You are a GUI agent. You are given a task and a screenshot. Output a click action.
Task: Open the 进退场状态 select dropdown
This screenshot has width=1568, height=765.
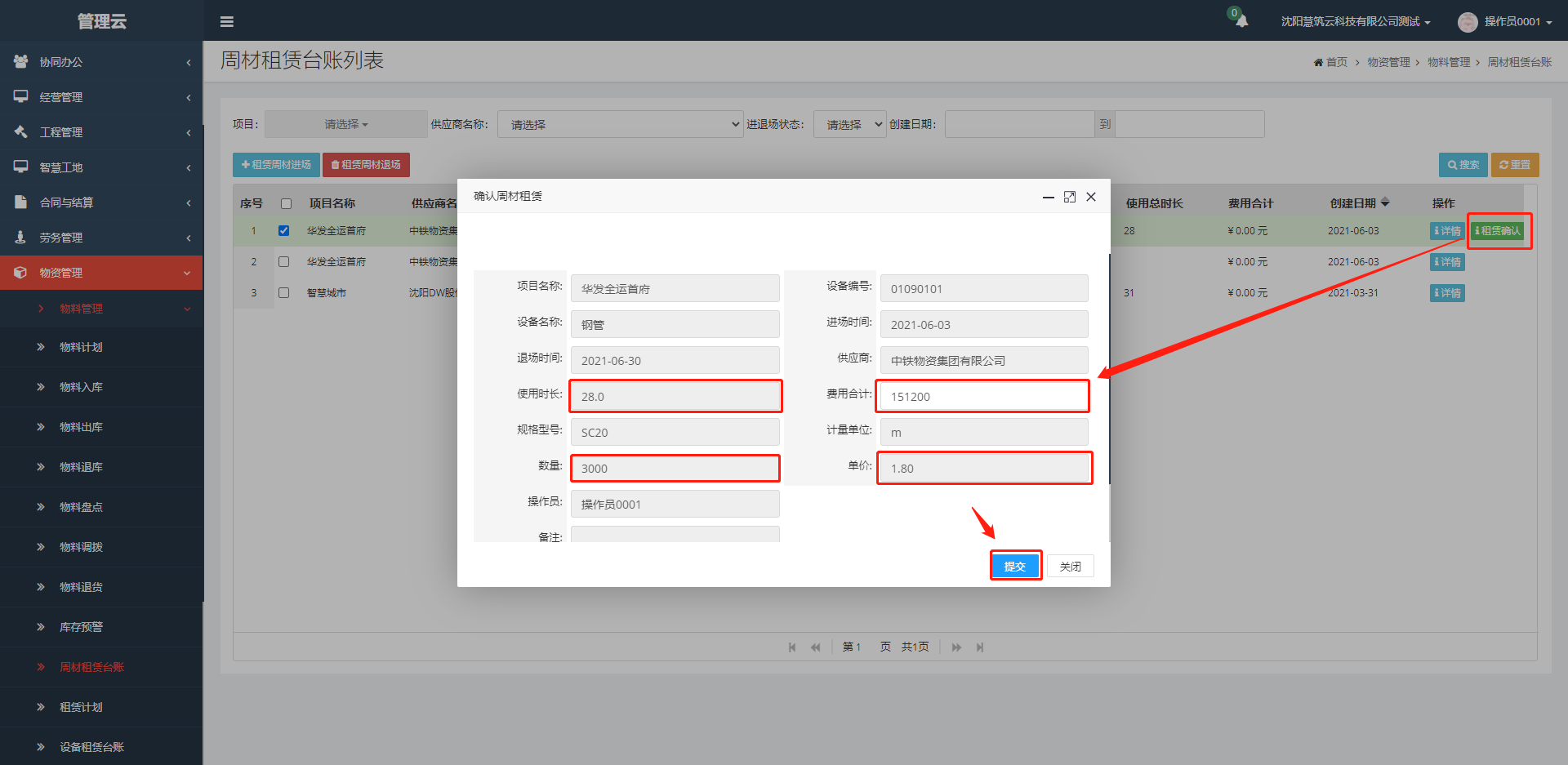coord(850,124)
